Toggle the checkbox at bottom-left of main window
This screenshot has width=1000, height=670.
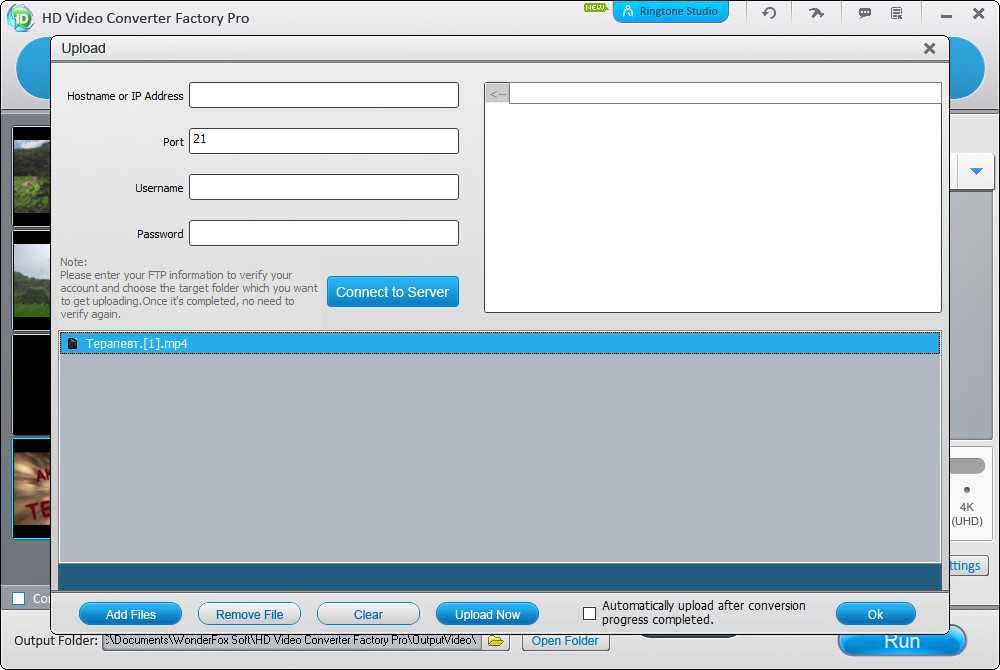(x=18, y=598)
